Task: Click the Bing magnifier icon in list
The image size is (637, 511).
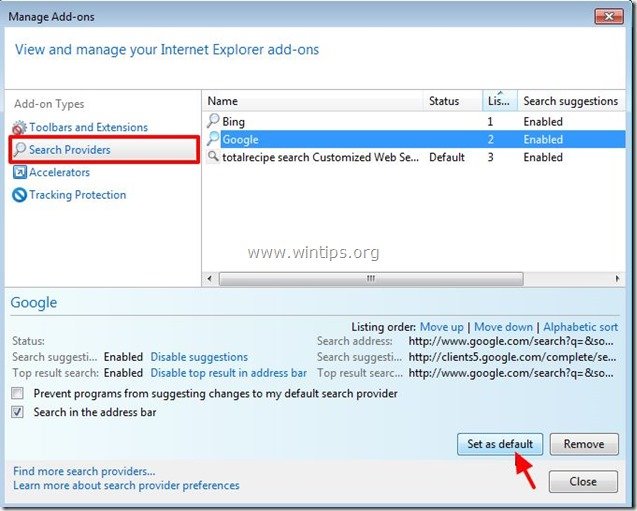Action: 213,121
